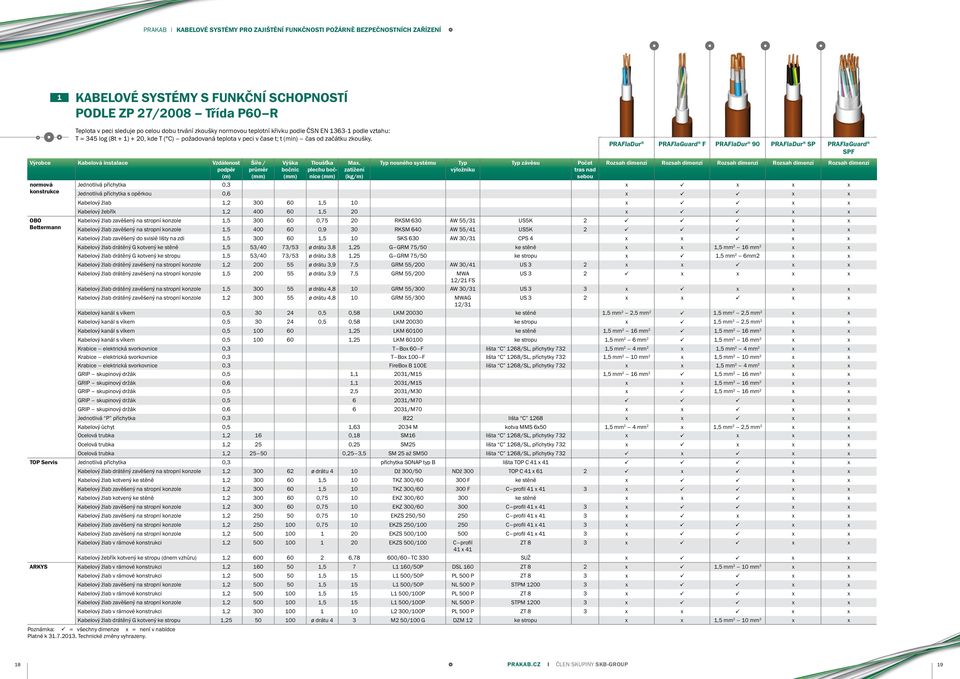Select 'Kabelový žlab zavěšený do svislé lišty na zdi'
Viewport: 960px width, 679px height.
[131, 238]
